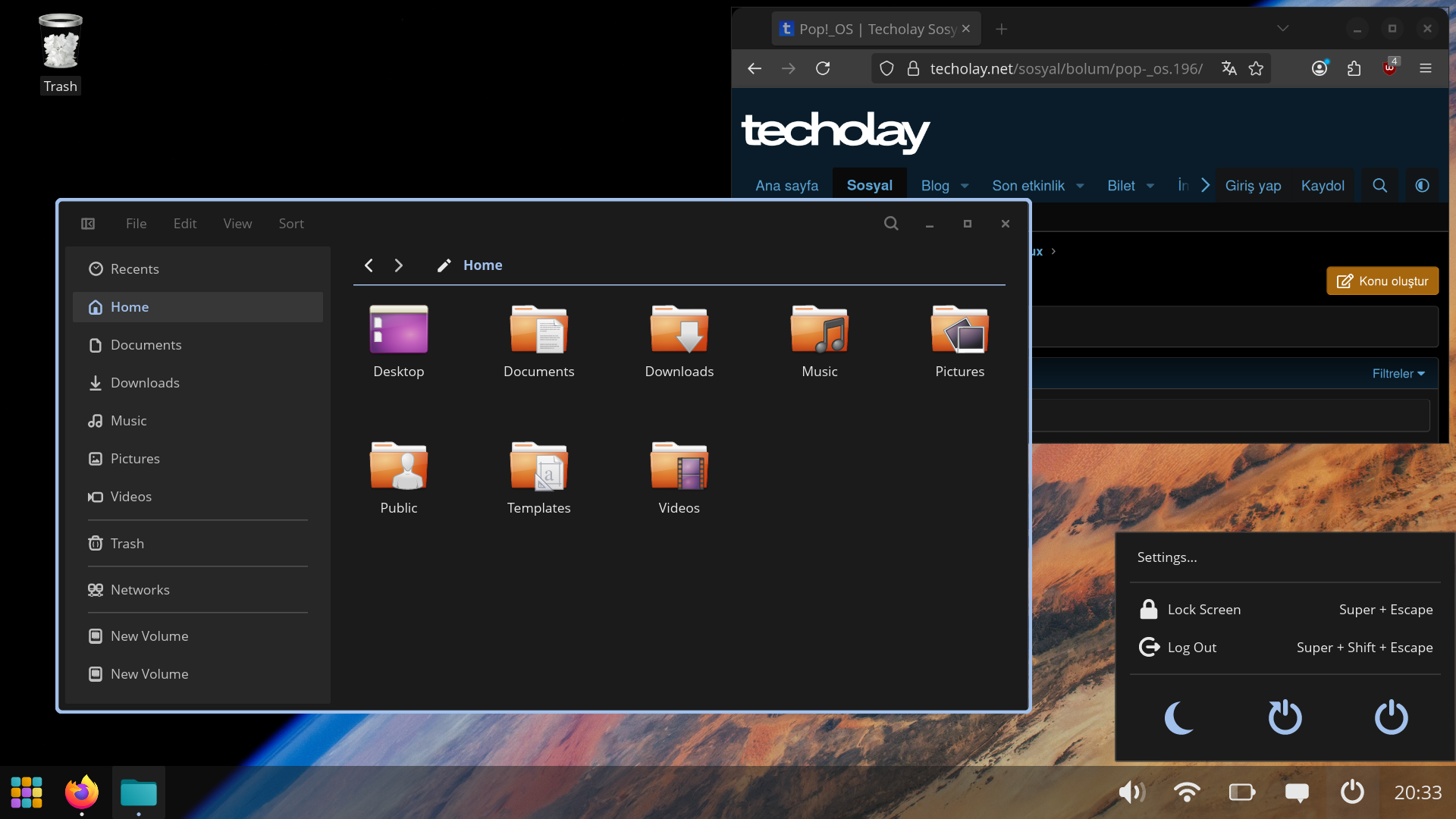Screen dimensions: 1456x819
Task: Open the volume panel applet
Action: (x=1132, y=792)
